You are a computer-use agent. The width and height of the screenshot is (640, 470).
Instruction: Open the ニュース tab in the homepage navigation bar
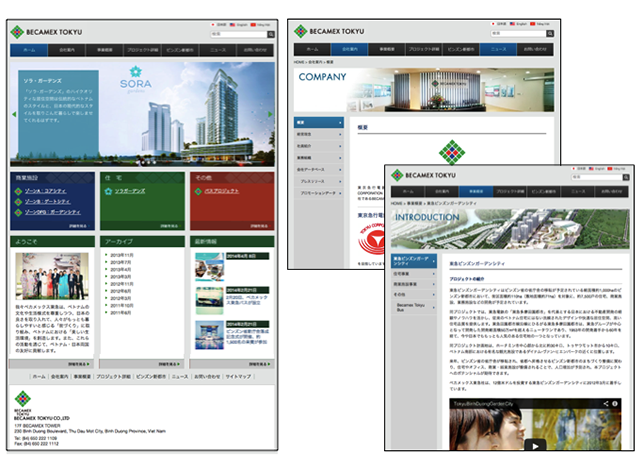218,50
